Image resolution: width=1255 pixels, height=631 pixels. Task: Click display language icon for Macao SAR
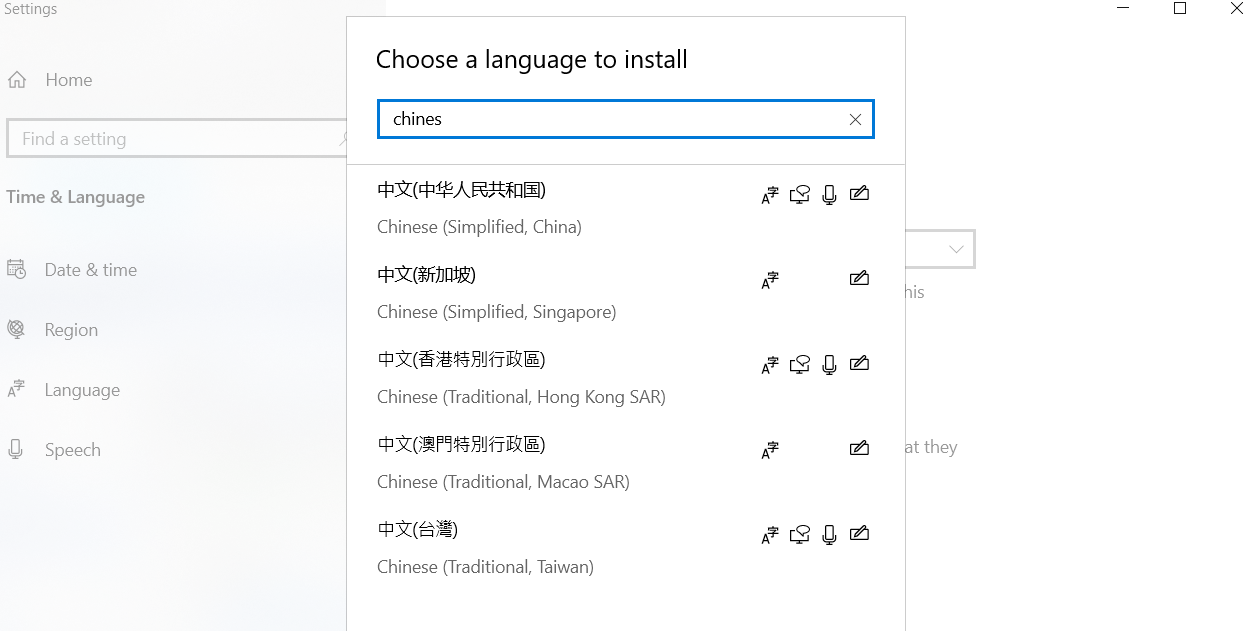(769, 450)
